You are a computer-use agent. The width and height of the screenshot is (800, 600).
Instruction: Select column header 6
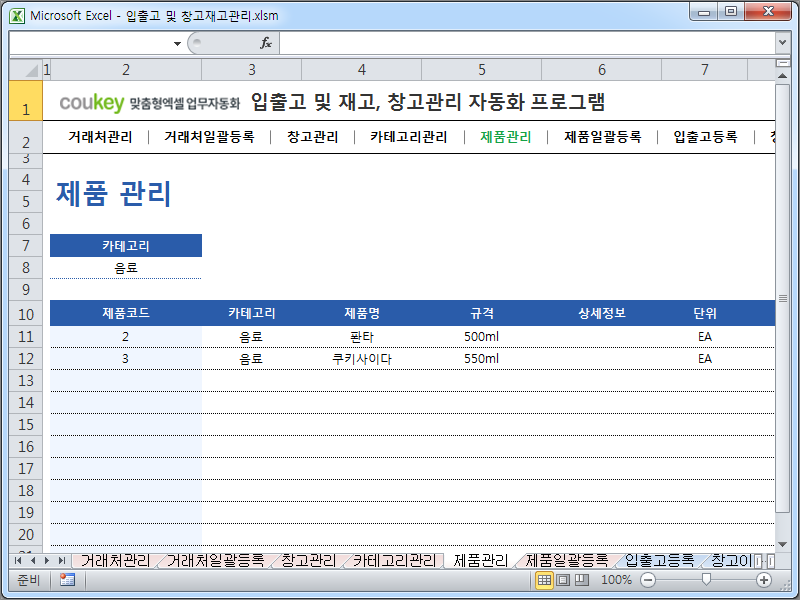click(602, 70)
